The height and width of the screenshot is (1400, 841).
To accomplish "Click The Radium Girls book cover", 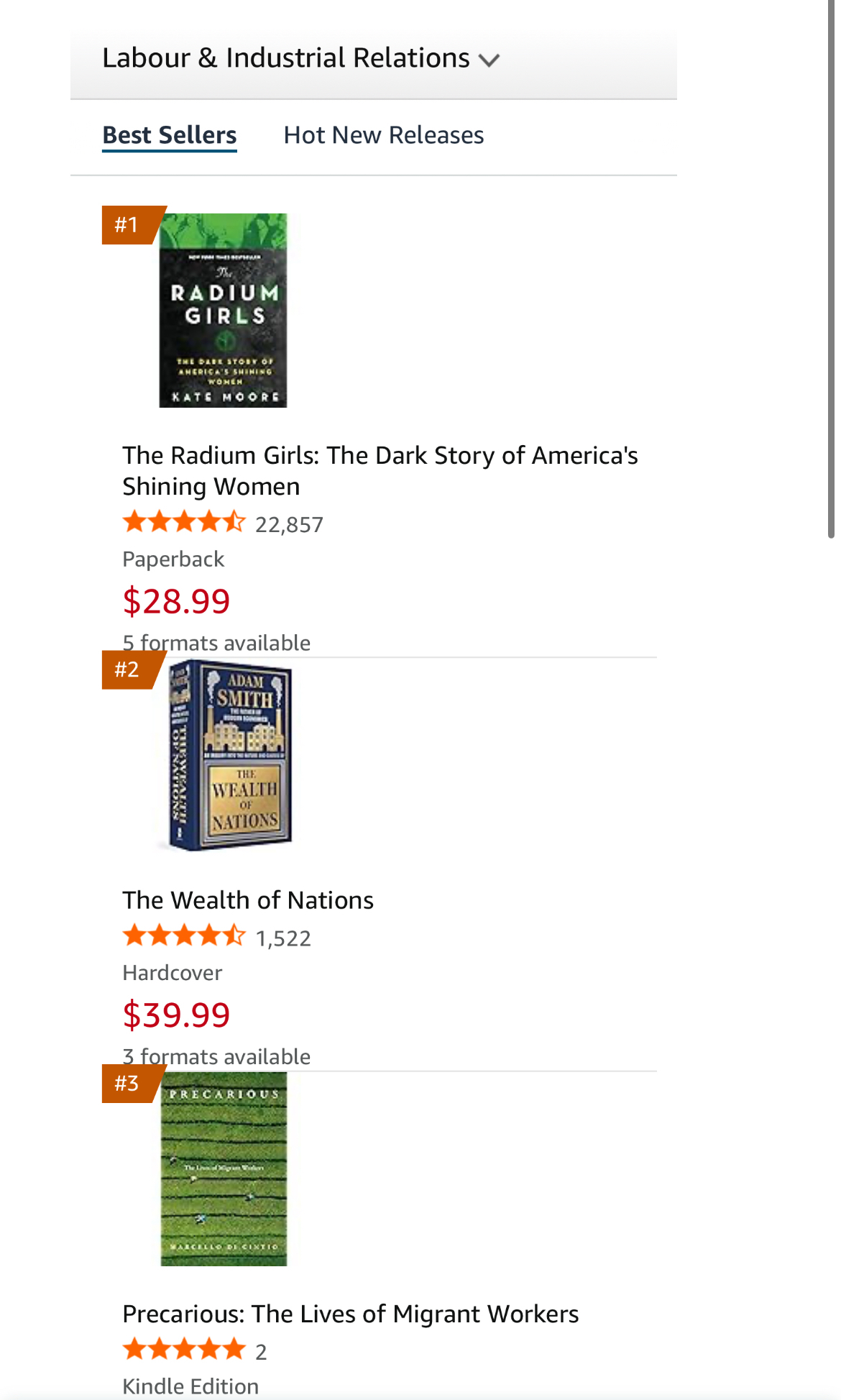I will (223, 311).
